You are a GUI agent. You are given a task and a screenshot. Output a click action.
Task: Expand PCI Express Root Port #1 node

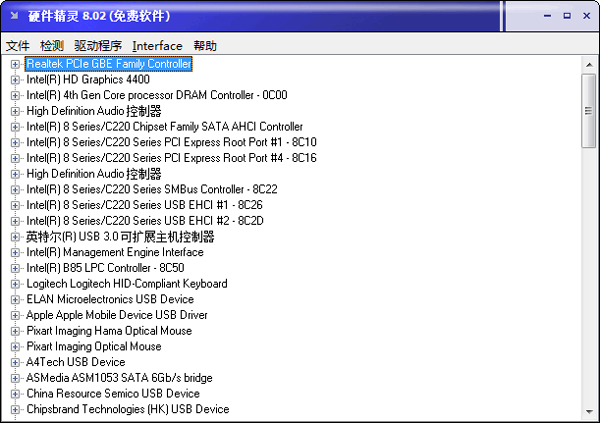pyautogui.click(x=15, y=143)
